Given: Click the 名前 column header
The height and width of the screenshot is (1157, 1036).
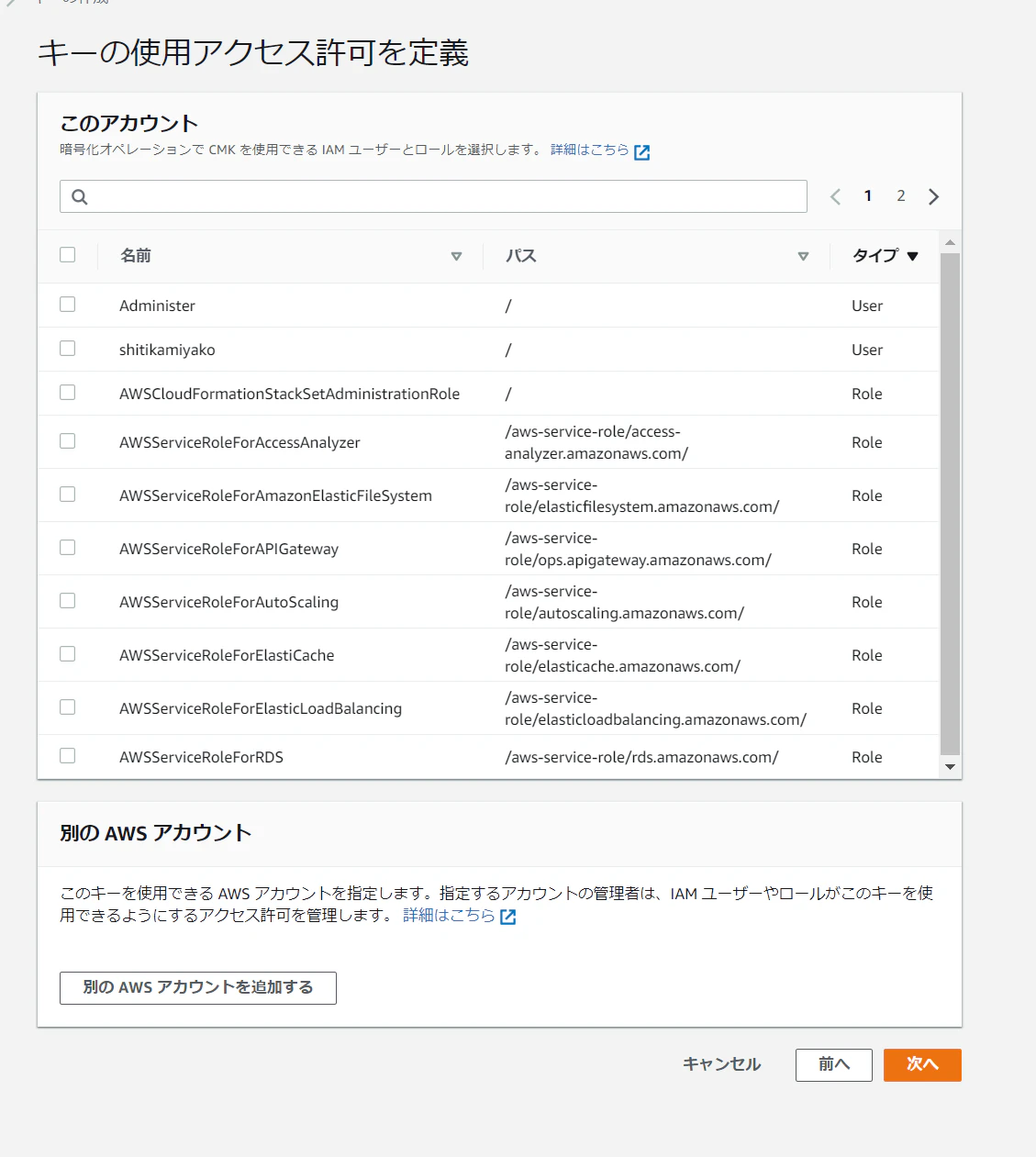Looking at the screenshot, I should pyautogui.click(x=136, y=256).
